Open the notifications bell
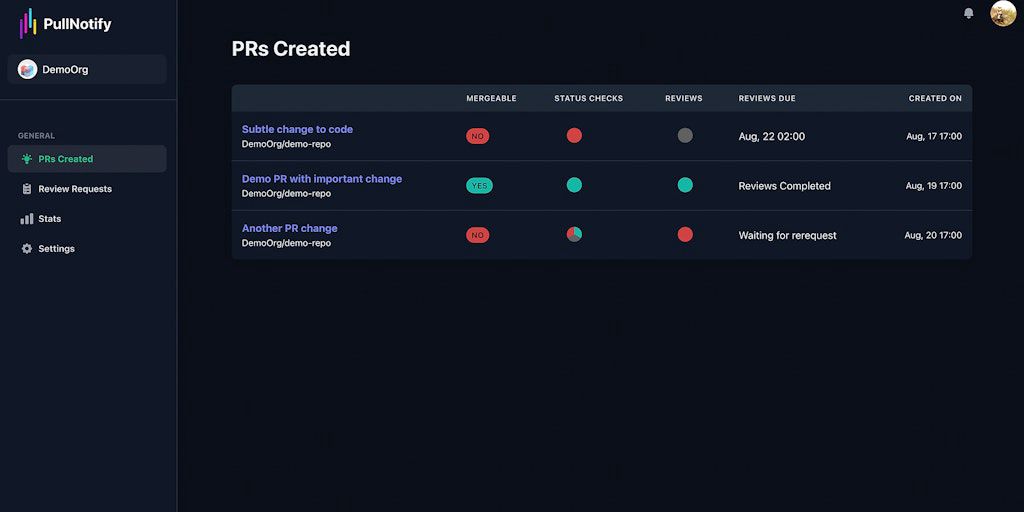This screenshot has width=1024, height=512. [x=968, y=13]
